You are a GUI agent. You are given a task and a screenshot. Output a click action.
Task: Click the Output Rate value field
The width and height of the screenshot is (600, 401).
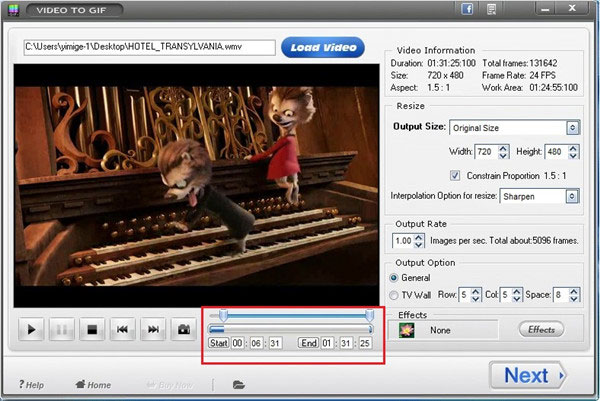pos(403,241)
